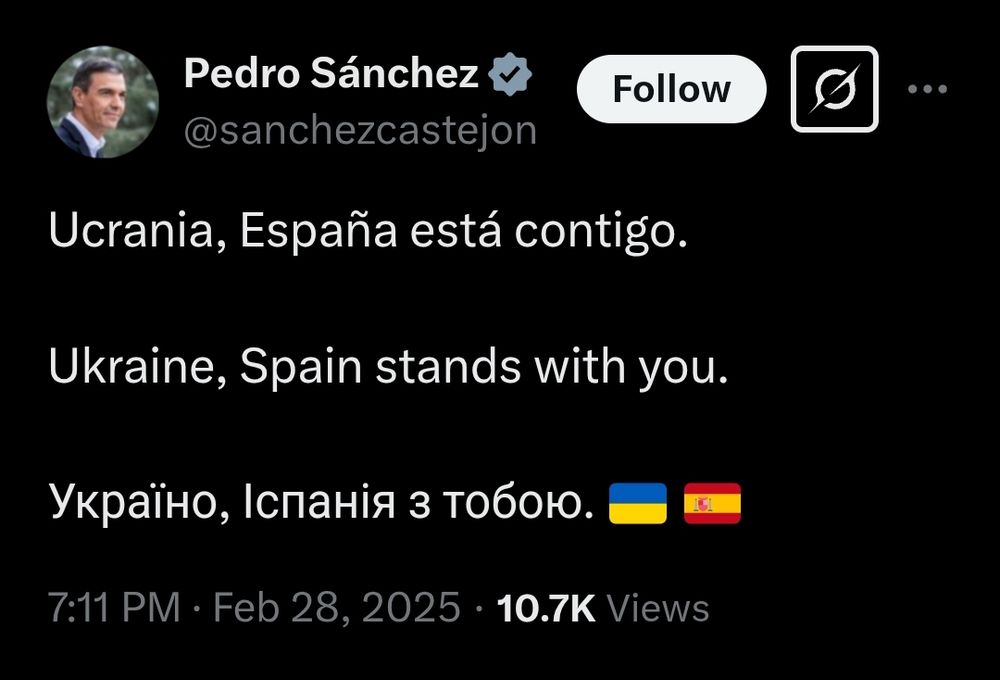
Task: Open the three-dot more options menu
Action: [x=927, y=89]
